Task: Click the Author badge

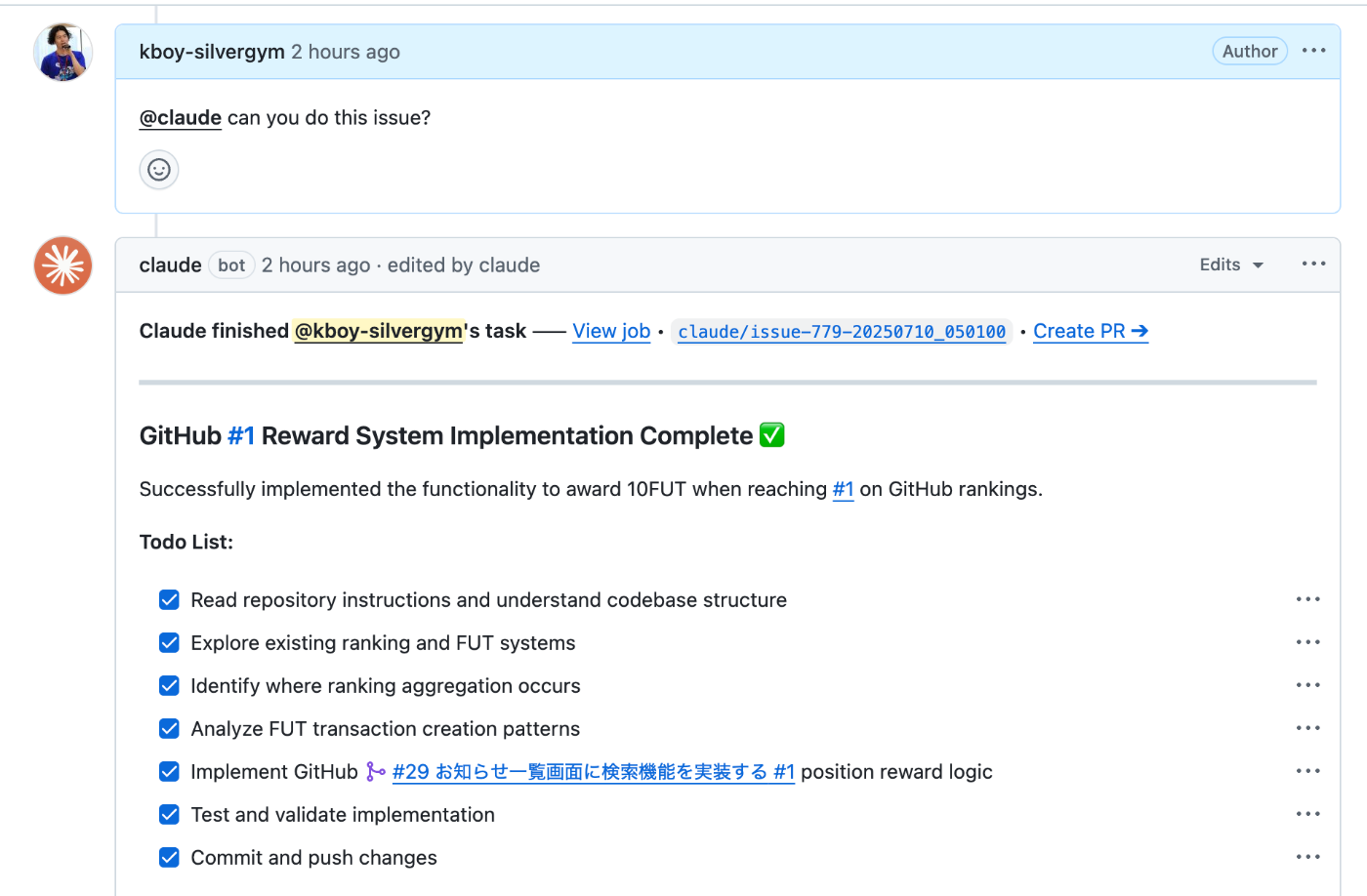Action: (x=1250, y=51)
